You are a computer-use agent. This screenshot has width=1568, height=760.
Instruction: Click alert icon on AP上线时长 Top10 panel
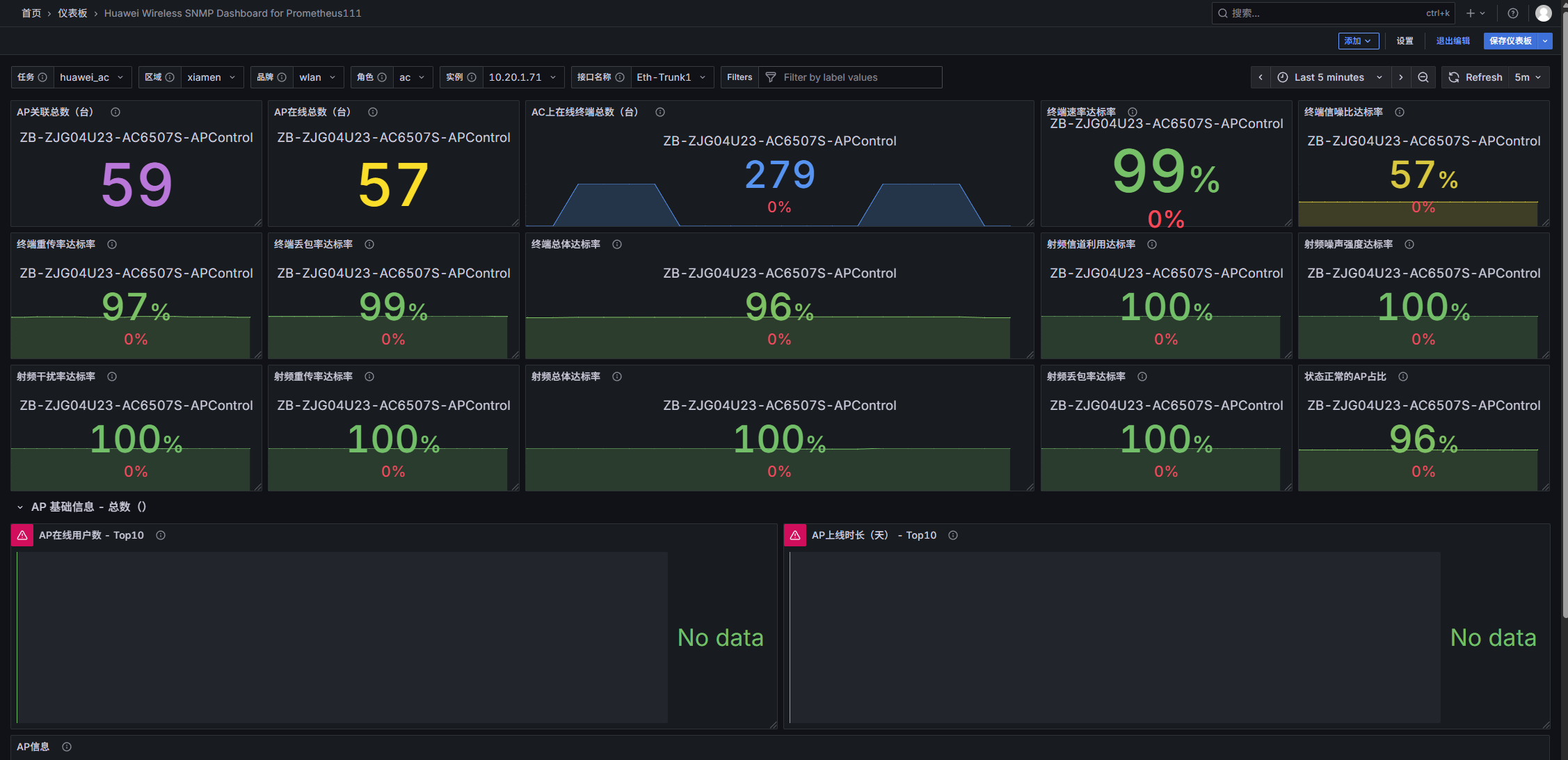pos(795,535)
